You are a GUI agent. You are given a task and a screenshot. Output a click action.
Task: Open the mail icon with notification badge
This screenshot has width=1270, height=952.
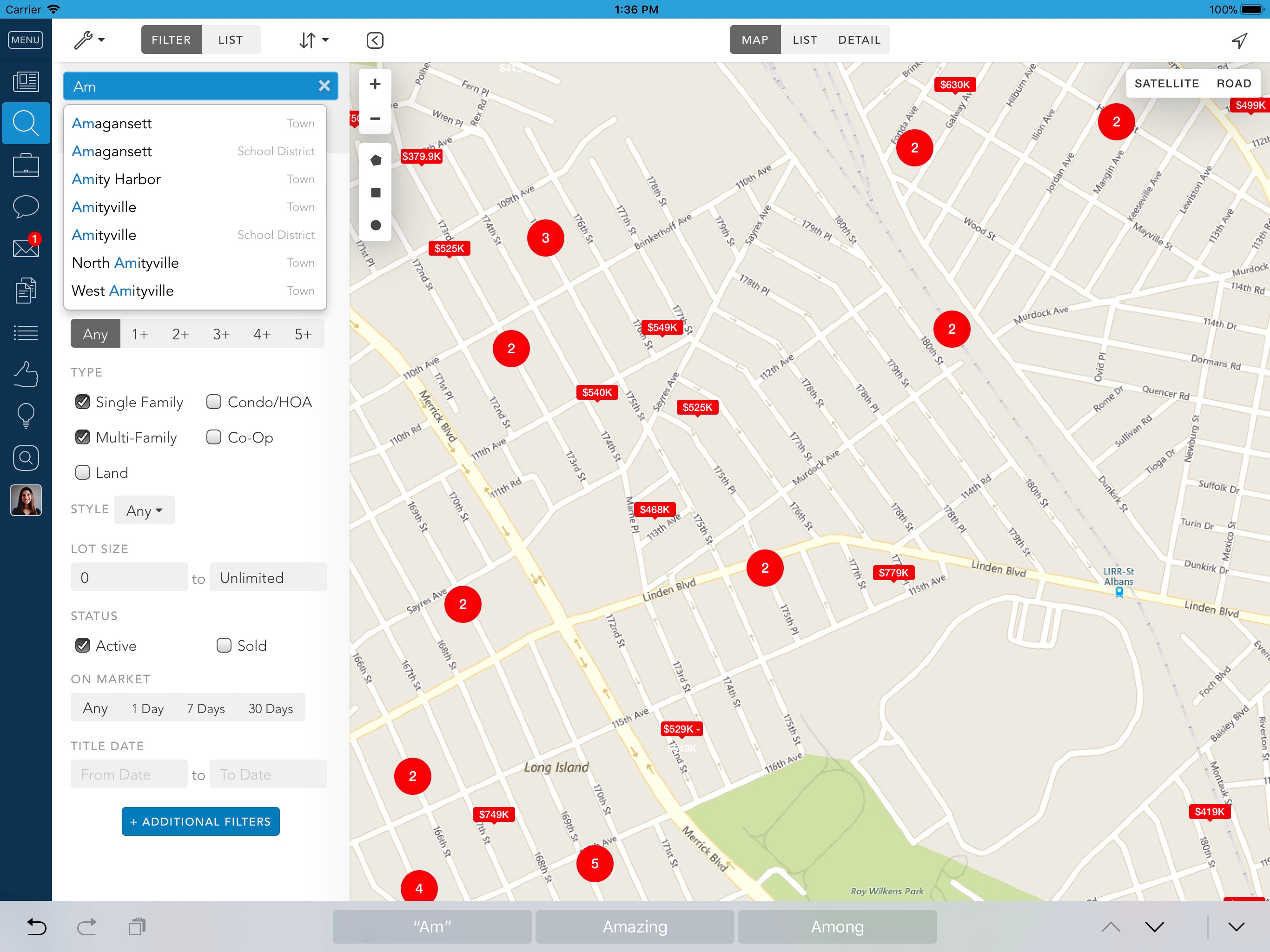tap(26, 248)
